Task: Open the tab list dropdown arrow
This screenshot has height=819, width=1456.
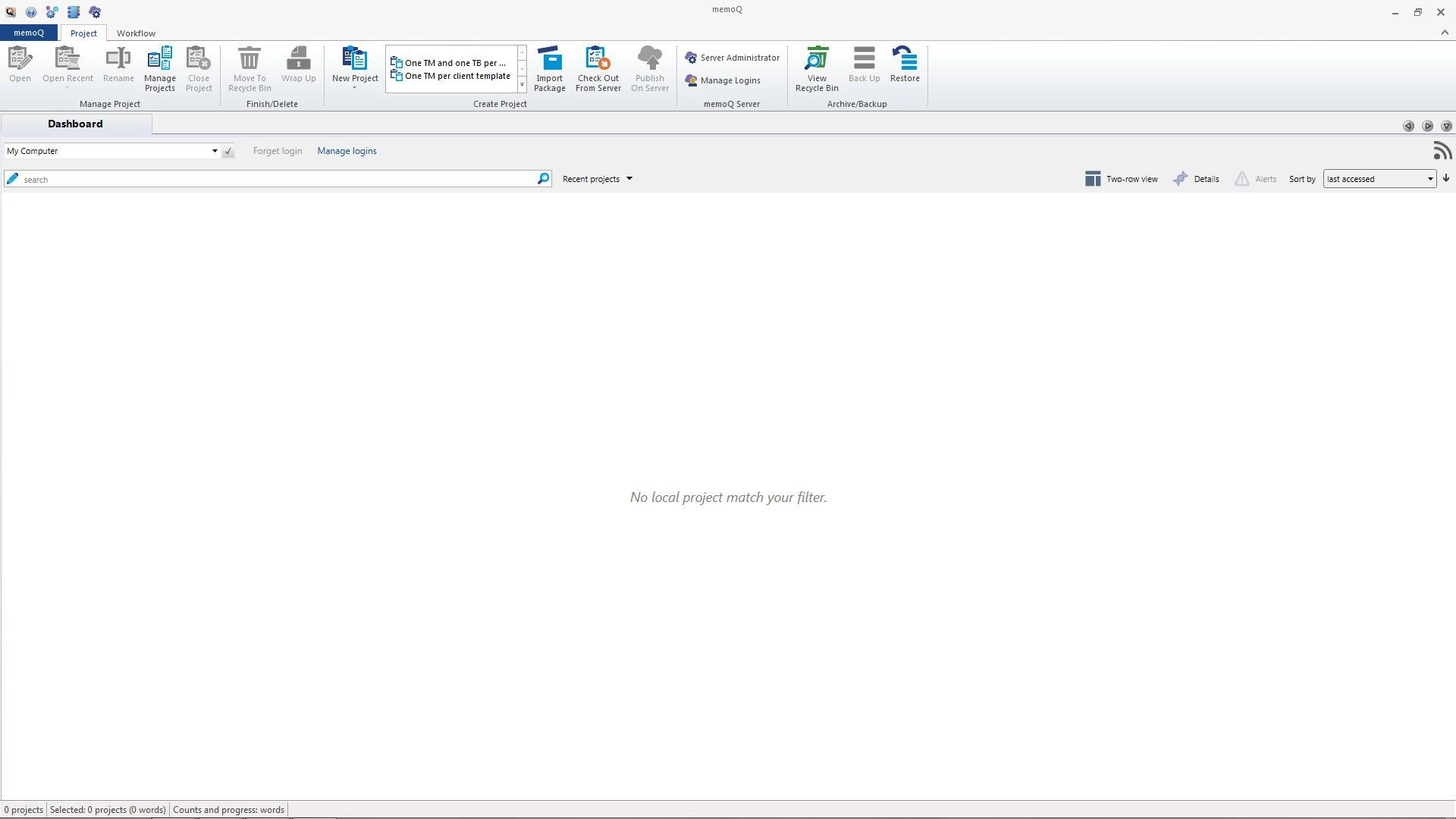Action: click(x=1446, y=126)
